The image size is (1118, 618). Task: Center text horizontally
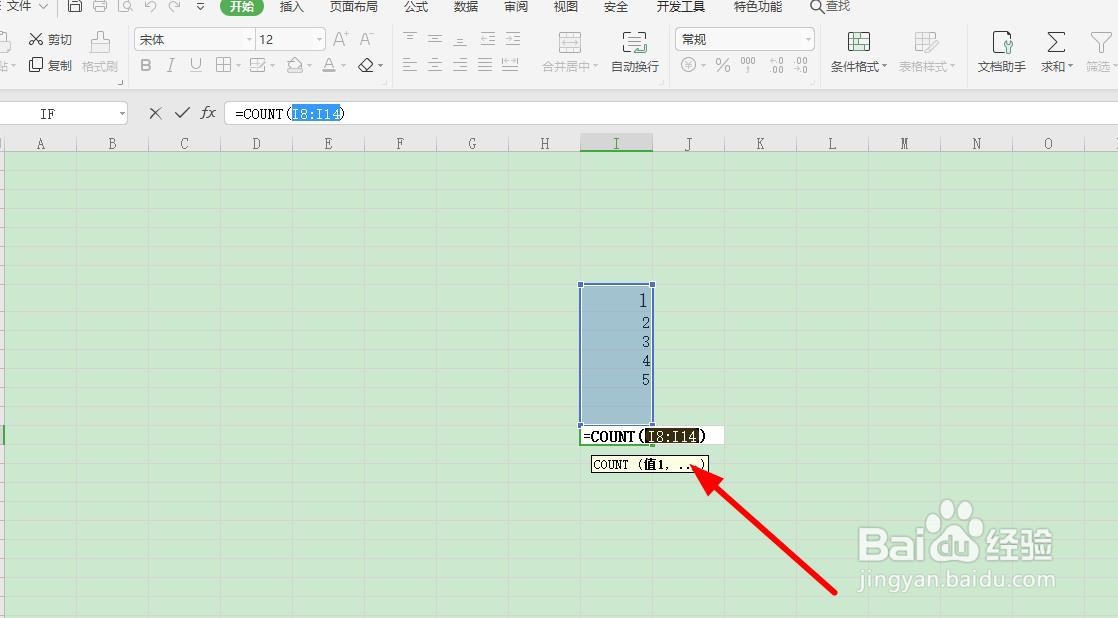tap(435, 65)
